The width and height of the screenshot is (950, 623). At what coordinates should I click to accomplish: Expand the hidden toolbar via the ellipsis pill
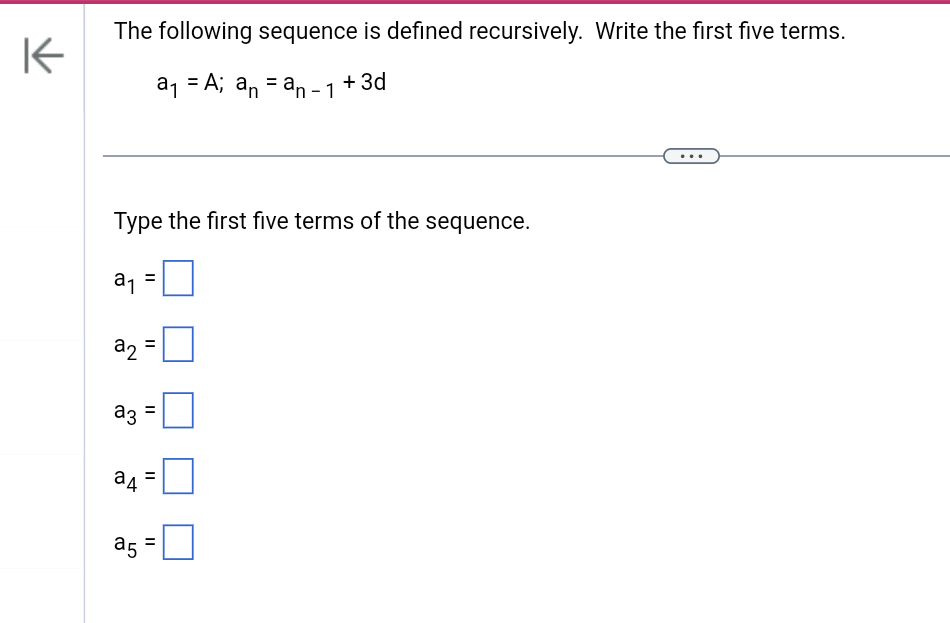pos(692,155)
